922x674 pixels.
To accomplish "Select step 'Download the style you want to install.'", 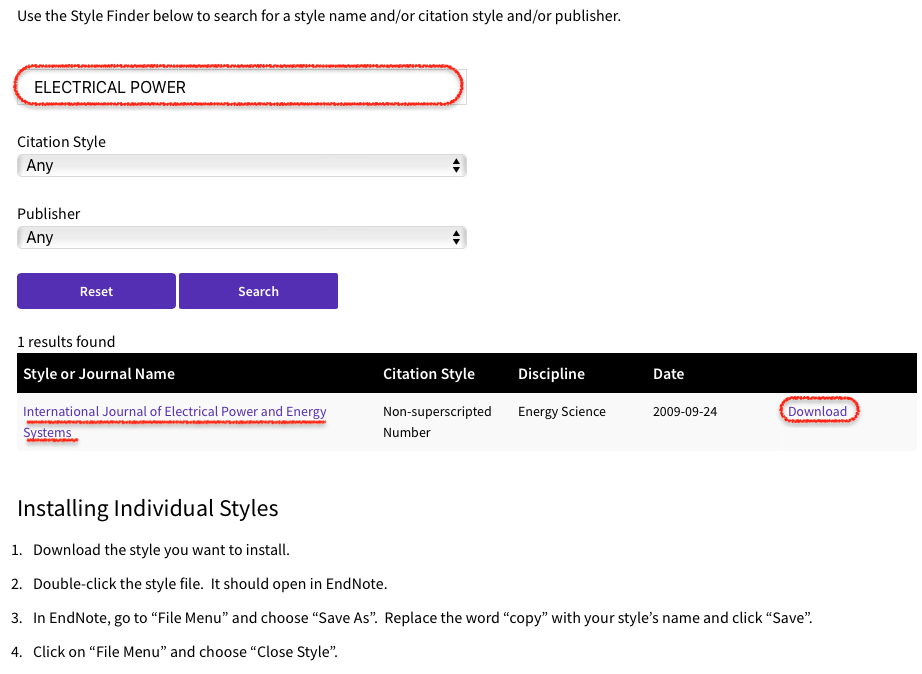I will pos(161,550).
